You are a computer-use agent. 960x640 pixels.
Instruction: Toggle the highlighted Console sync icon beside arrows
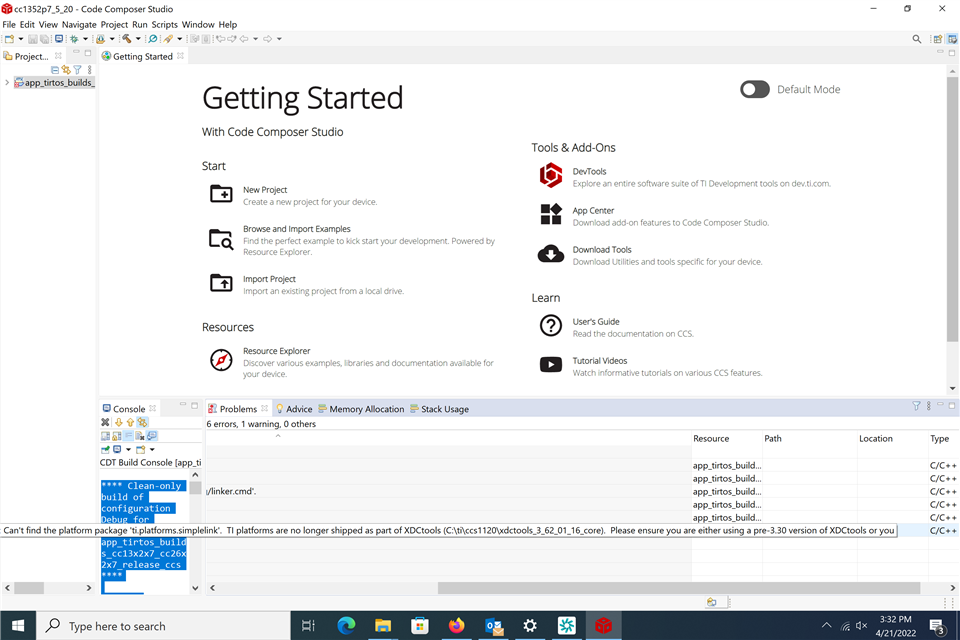[x=142, y=423]
